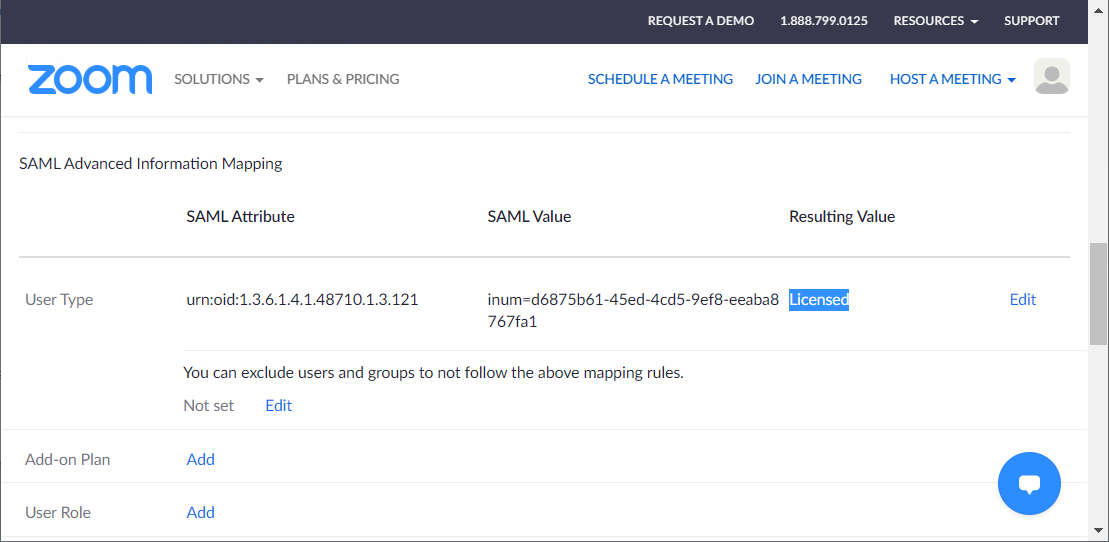This screenshot has height=542, width=1109.
Task: Click the phone number 1.888.799.0125
Action: [824, 21]
